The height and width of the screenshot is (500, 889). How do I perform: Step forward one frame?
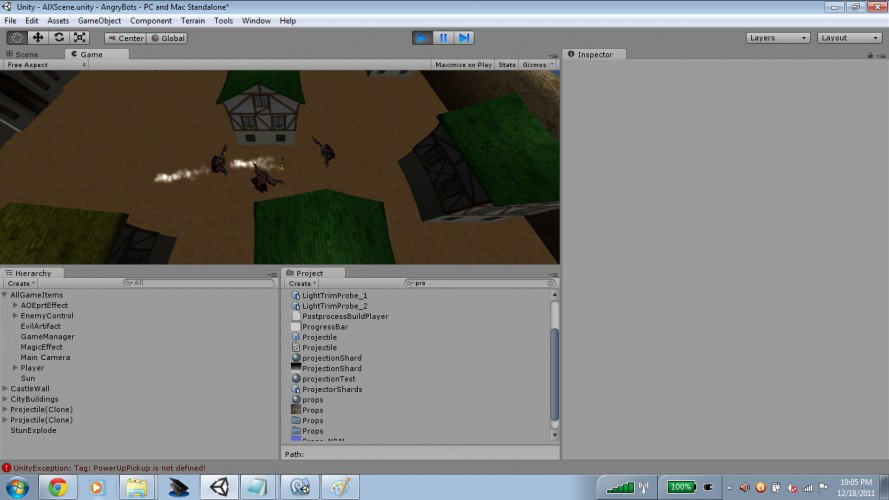464,38
